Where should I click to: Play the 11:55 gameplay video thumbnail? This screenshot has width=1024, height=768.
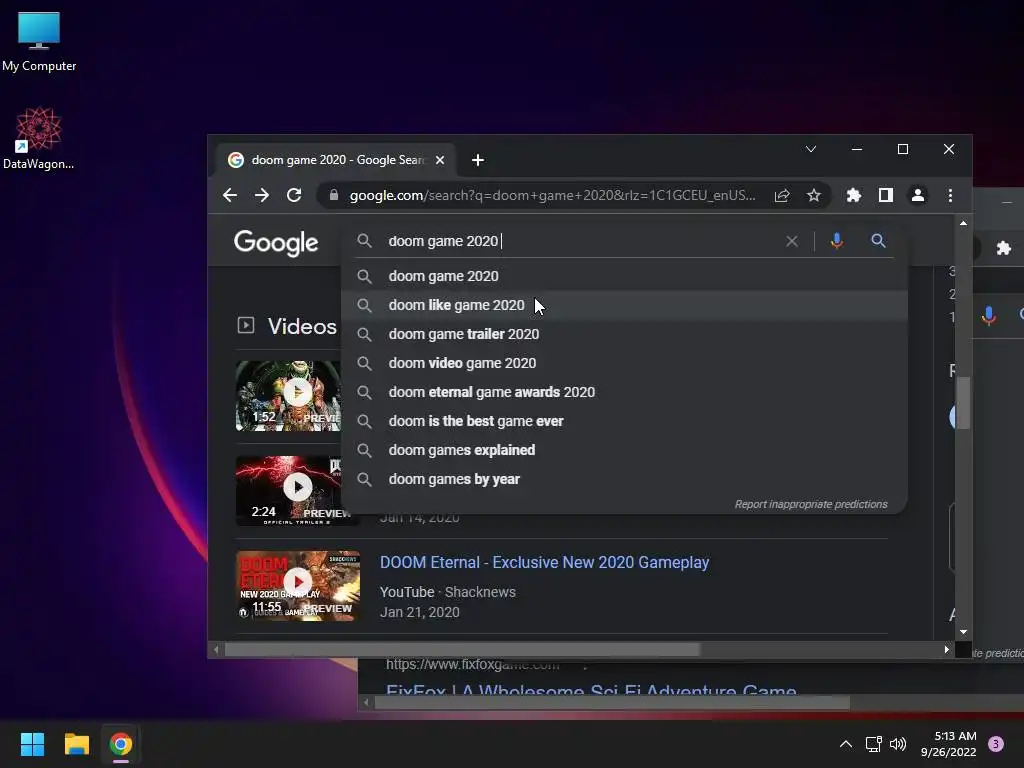(x=298, y=586)
